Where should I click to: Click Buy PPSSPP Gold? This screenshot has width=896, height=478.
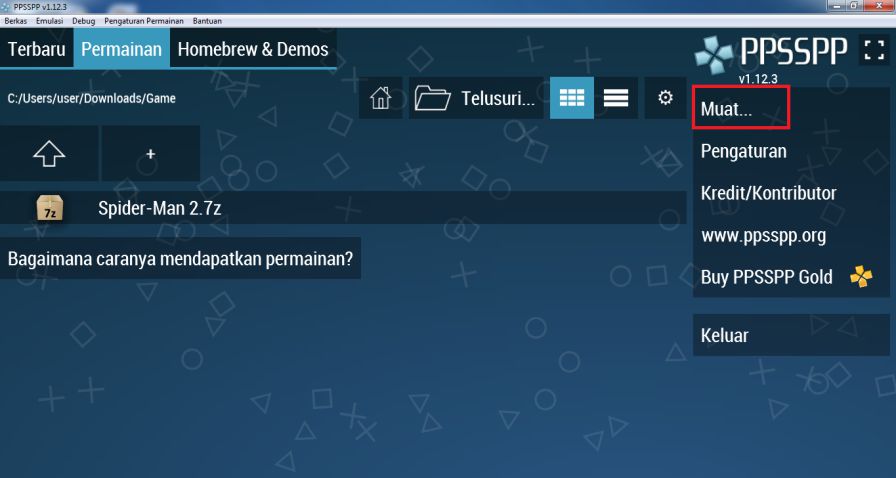pos(791,277)
